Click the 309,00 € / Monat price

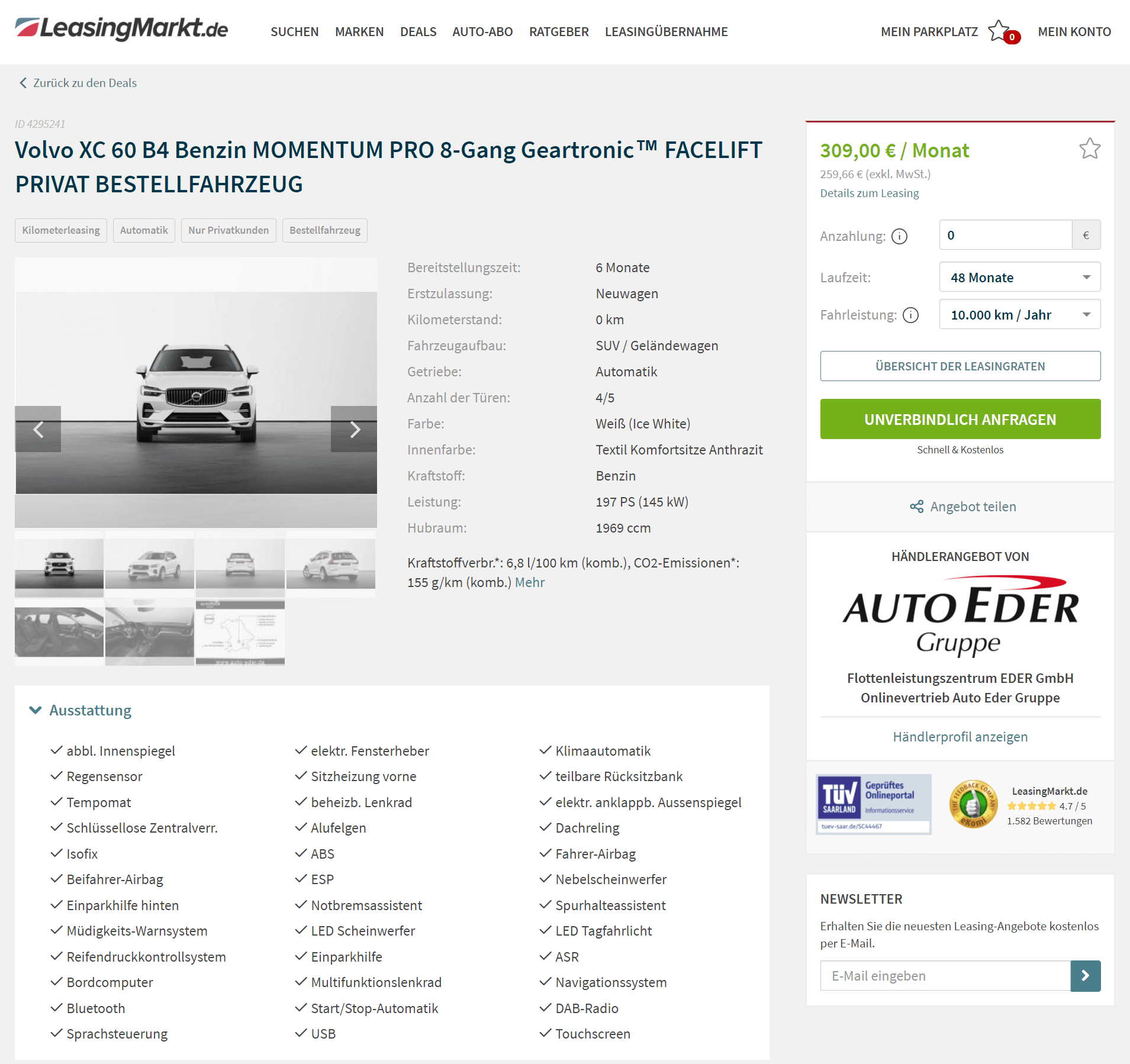(894, 150)
